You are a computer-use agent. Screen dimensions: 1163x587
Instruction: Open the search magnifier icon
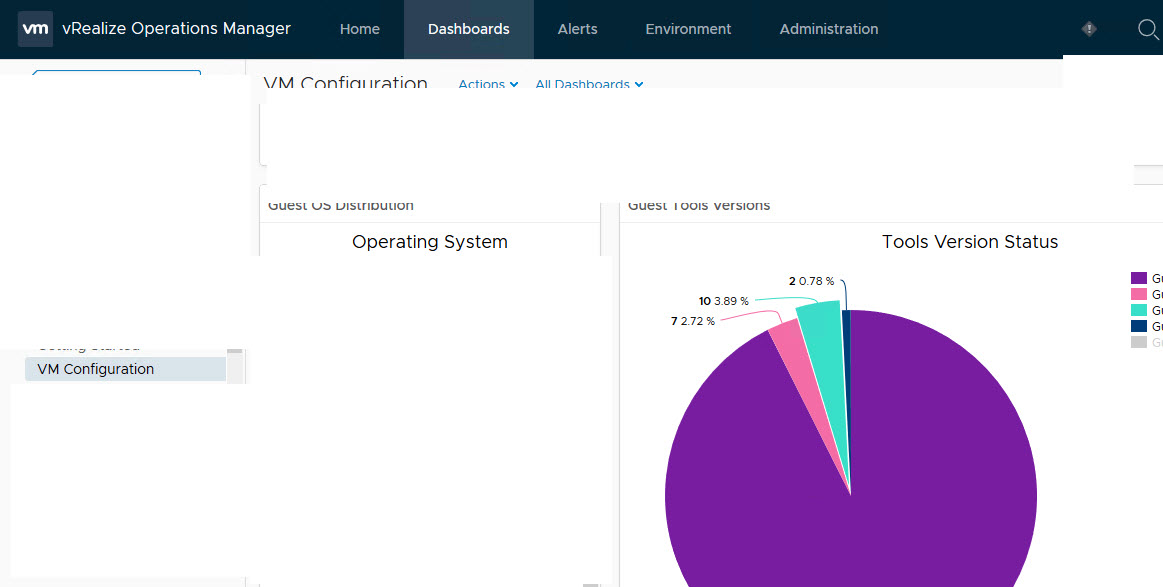pyautogui.click(x=1148, y=29)
